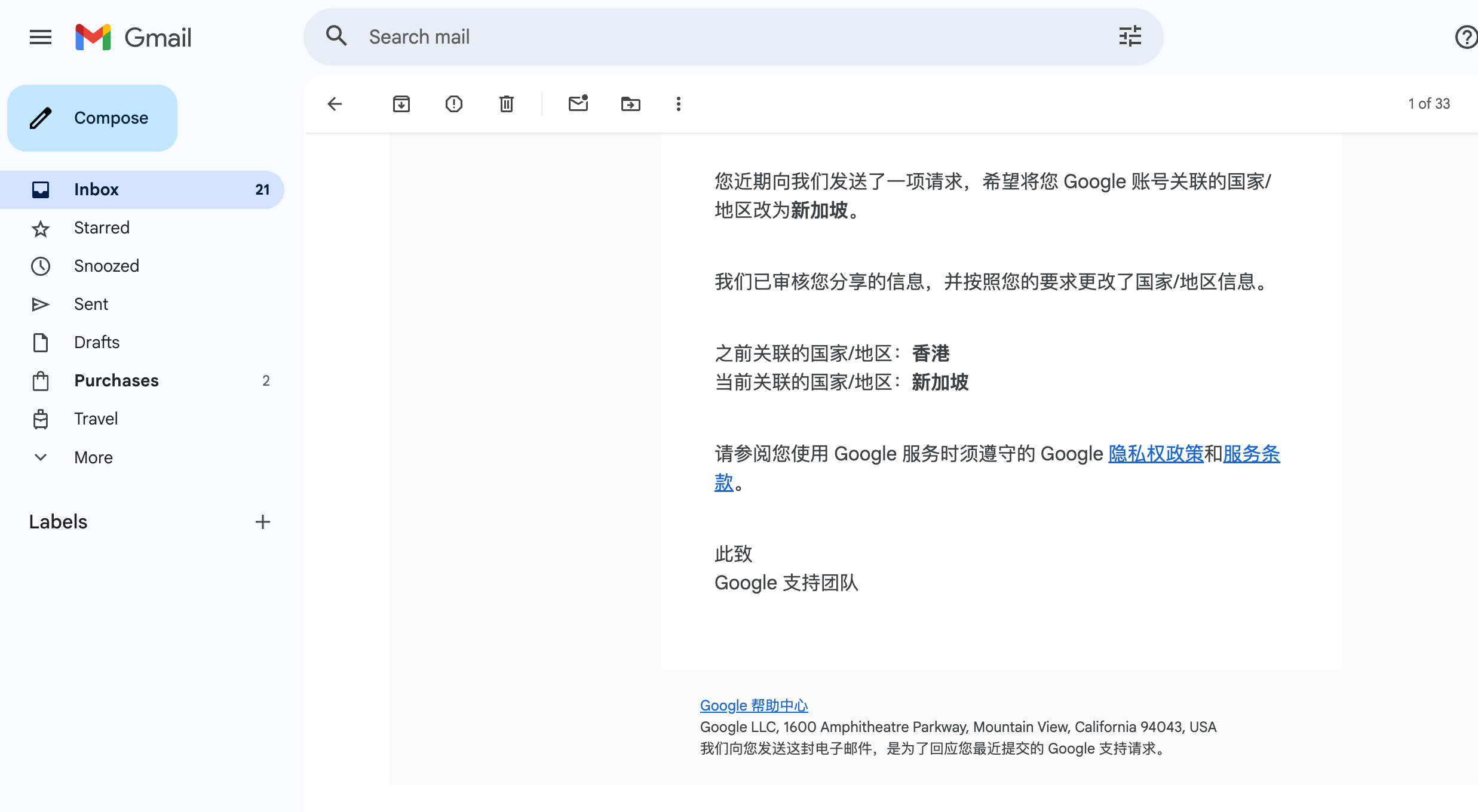Image resolution: width=1478 pixels, height=812 pixels.
Task: Archive this email with the archive icon
Action: click(401, 104)
